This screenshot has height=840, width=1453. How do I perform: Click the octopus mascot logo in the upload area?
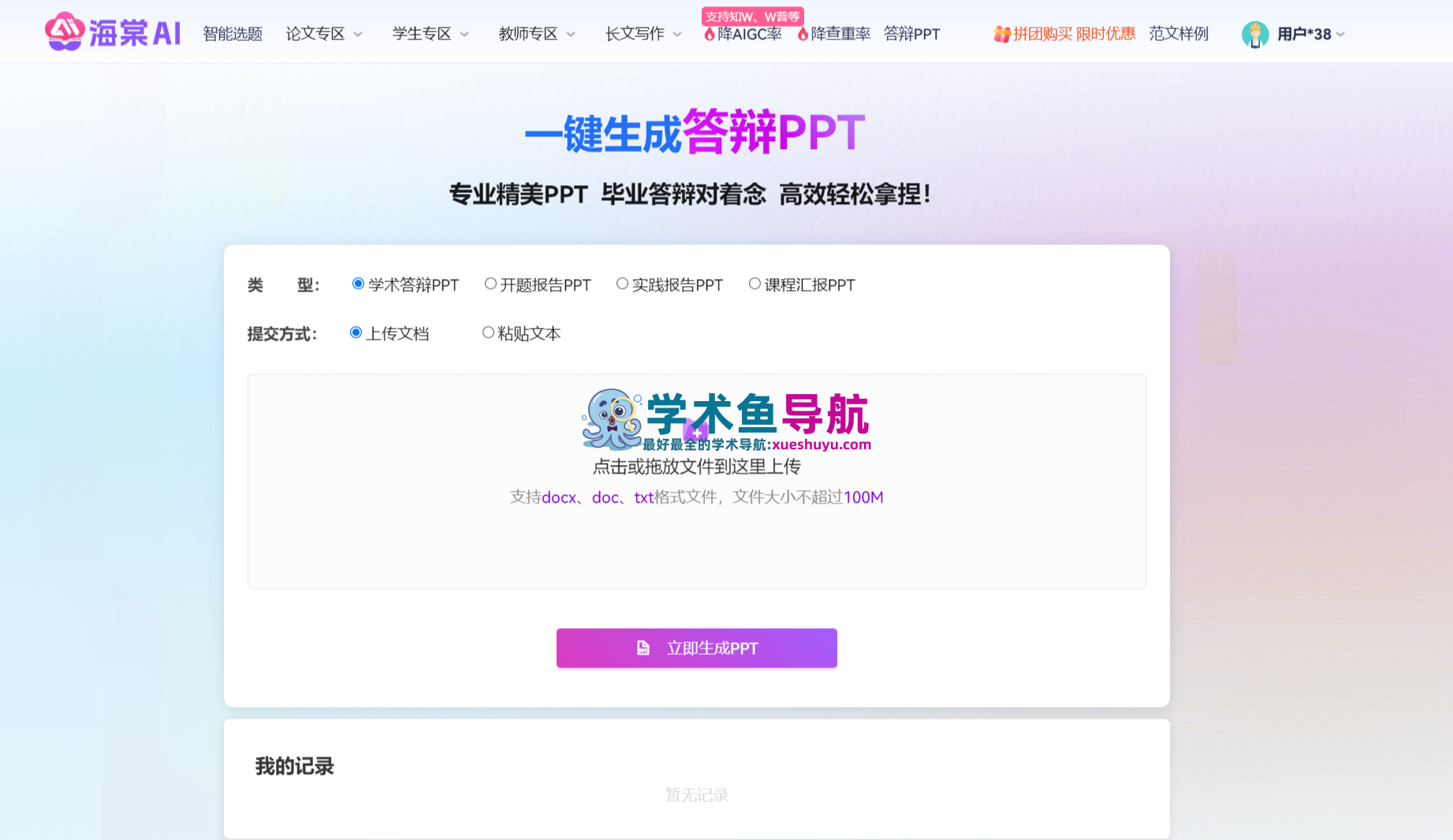[x=612, y=419]
